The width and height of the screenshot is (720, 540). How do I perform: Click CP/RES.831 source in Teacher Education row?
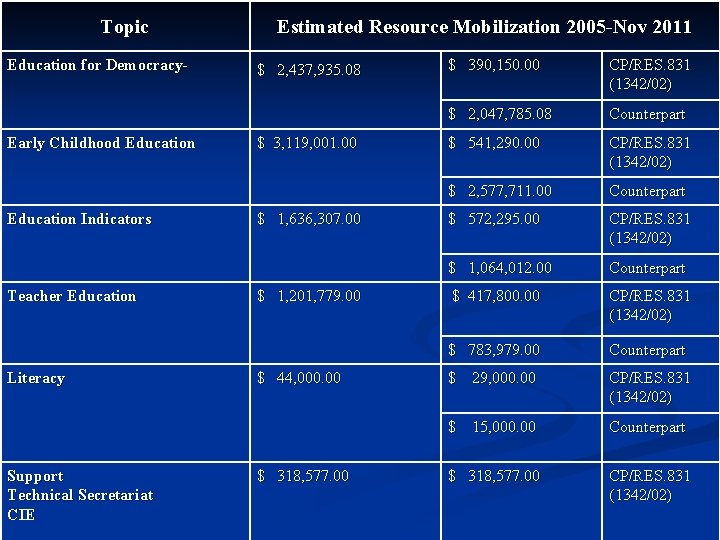pyautogui.click(x=661, y=309)
